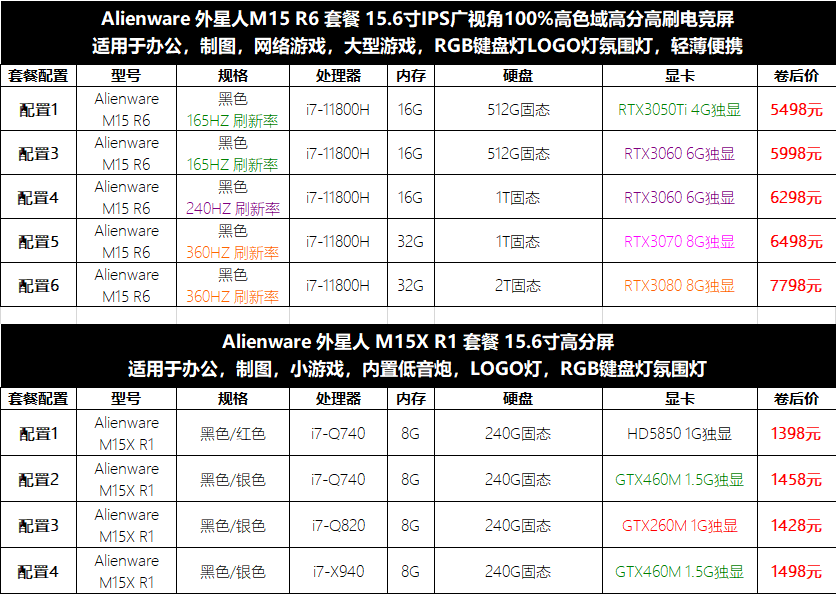Click the Alienware 外星人M15 R6 套餐 title line
839x594 pixels.
coord(417,19)
